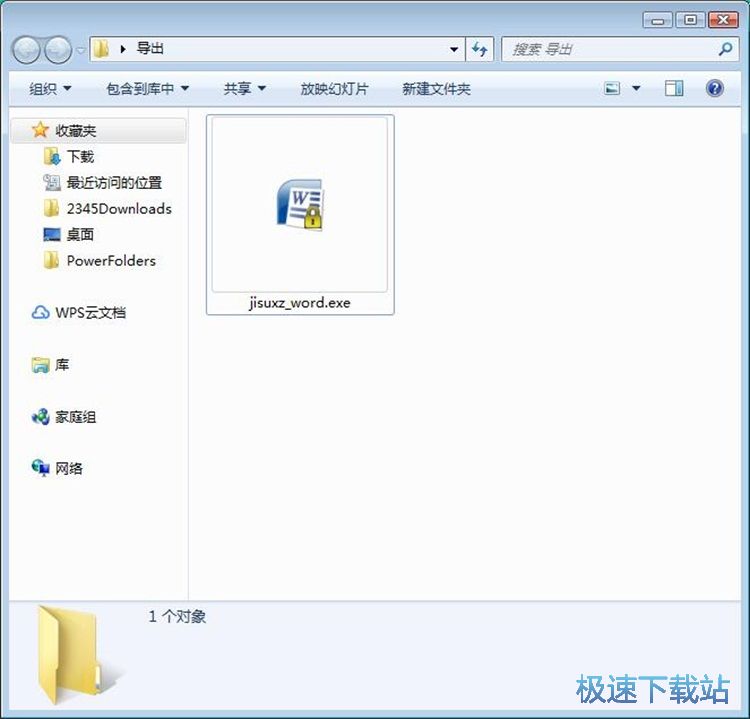
Task: Change view with the view icon button
Action: coord(612,88)
